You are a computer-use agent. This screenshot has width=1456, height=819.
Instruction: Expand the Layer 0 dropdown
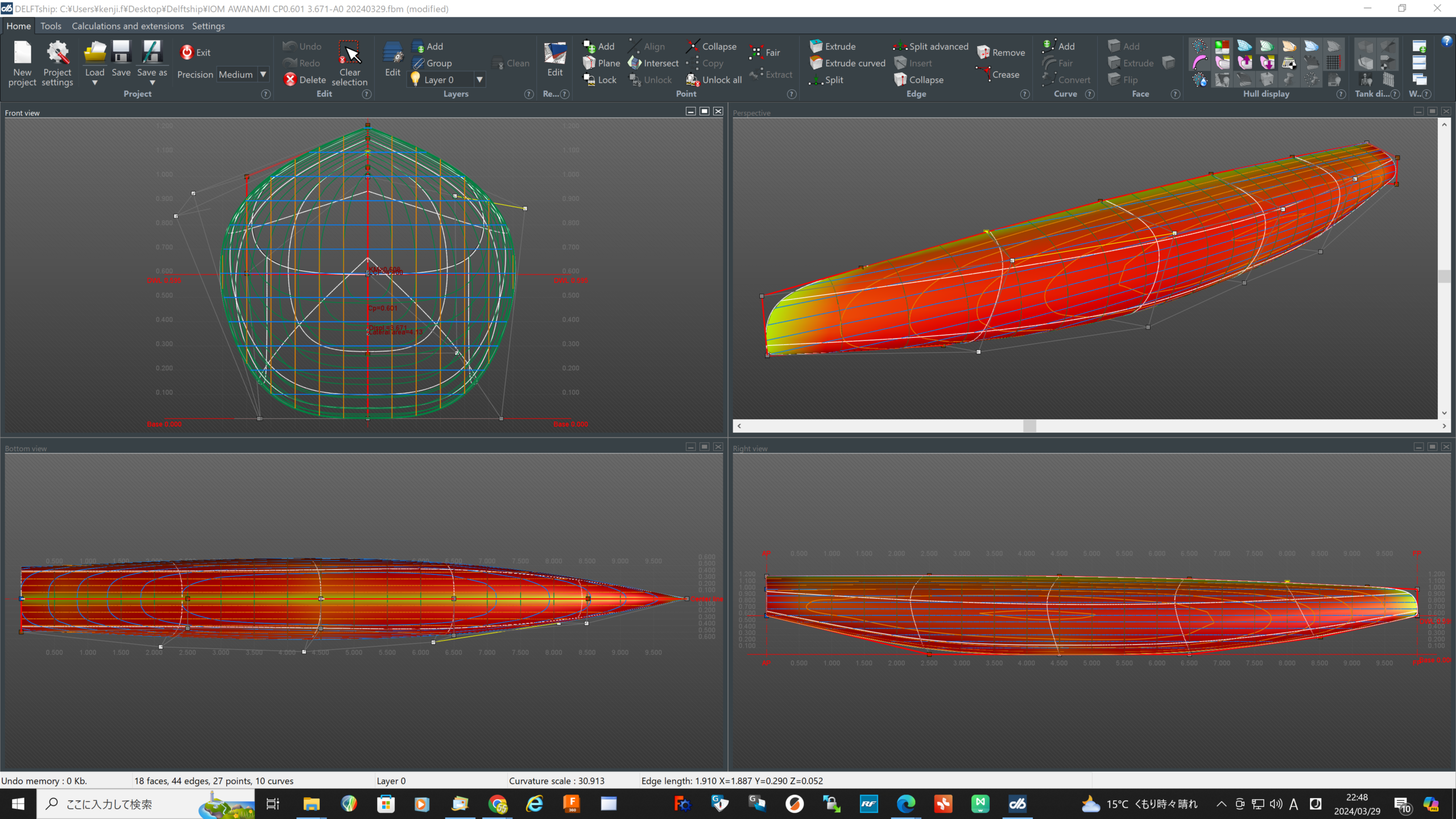pyautogui.click(x=479, y=80)
